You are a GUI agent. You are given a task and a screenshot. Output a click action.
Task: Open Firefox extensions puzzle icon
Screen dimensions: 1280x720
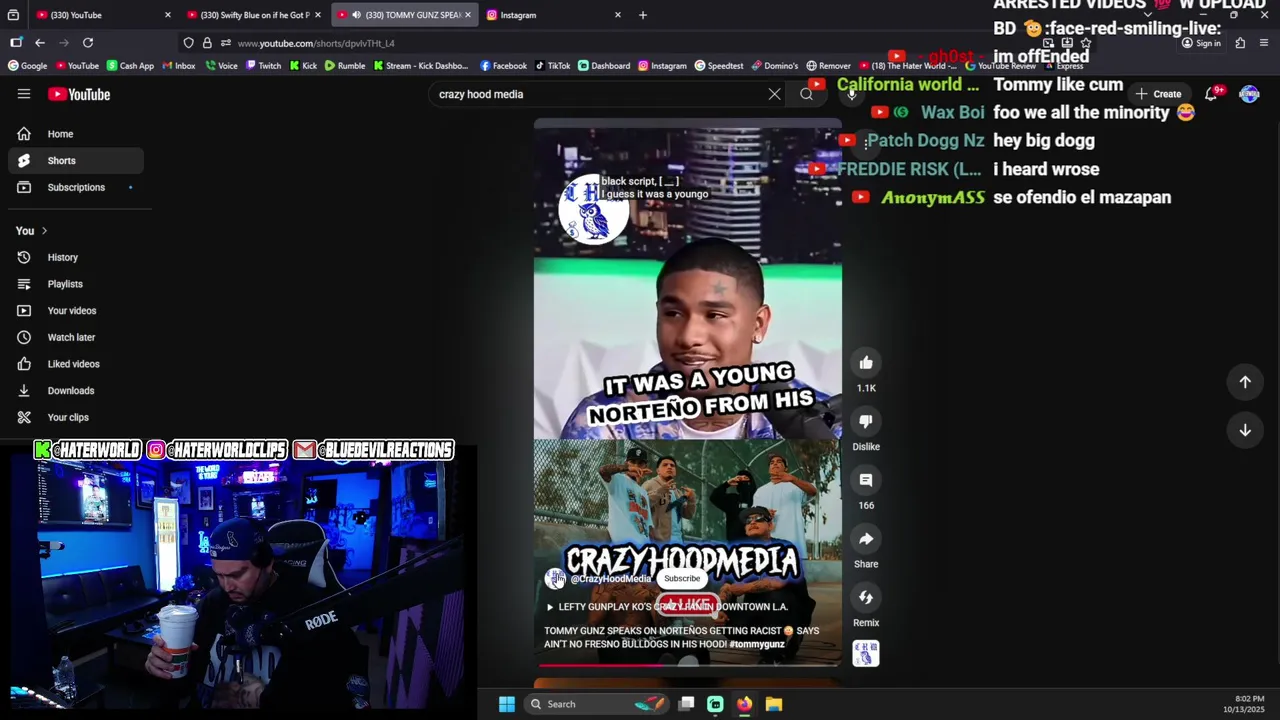coord(1240,43)
